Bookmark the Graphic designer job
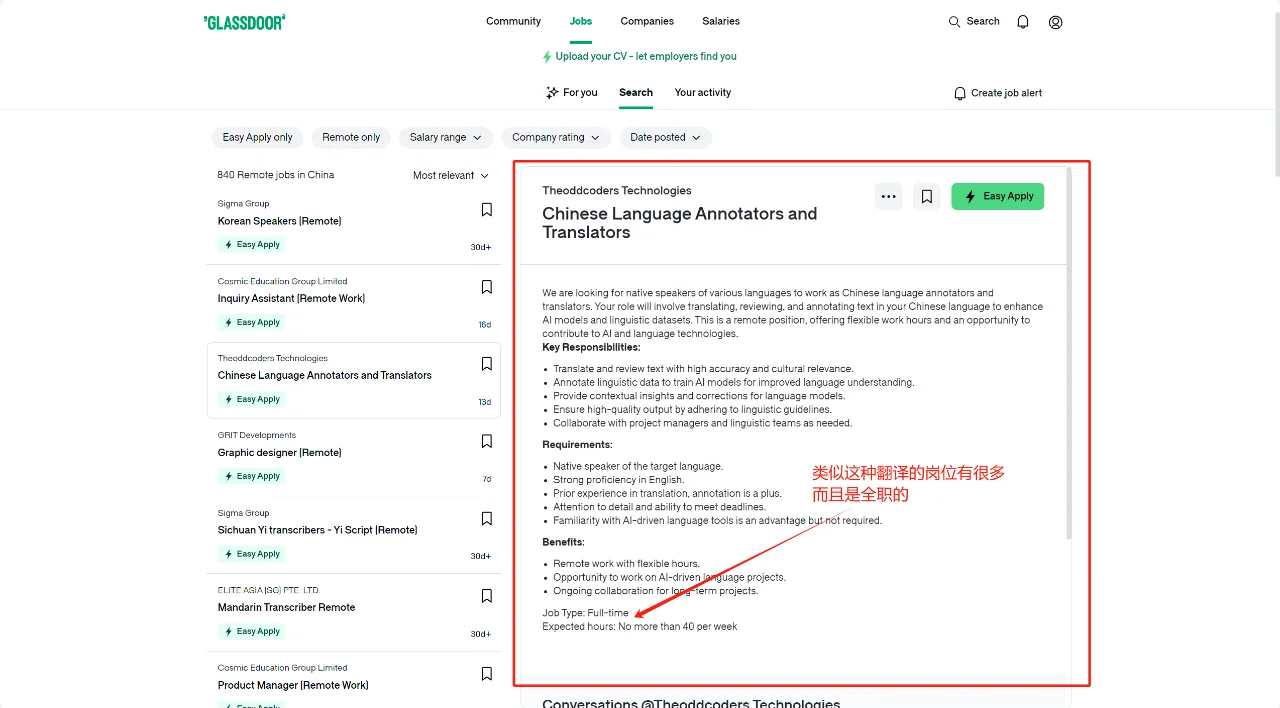The width and height of the screenshot is (1280, 708). tap(487, 441)
